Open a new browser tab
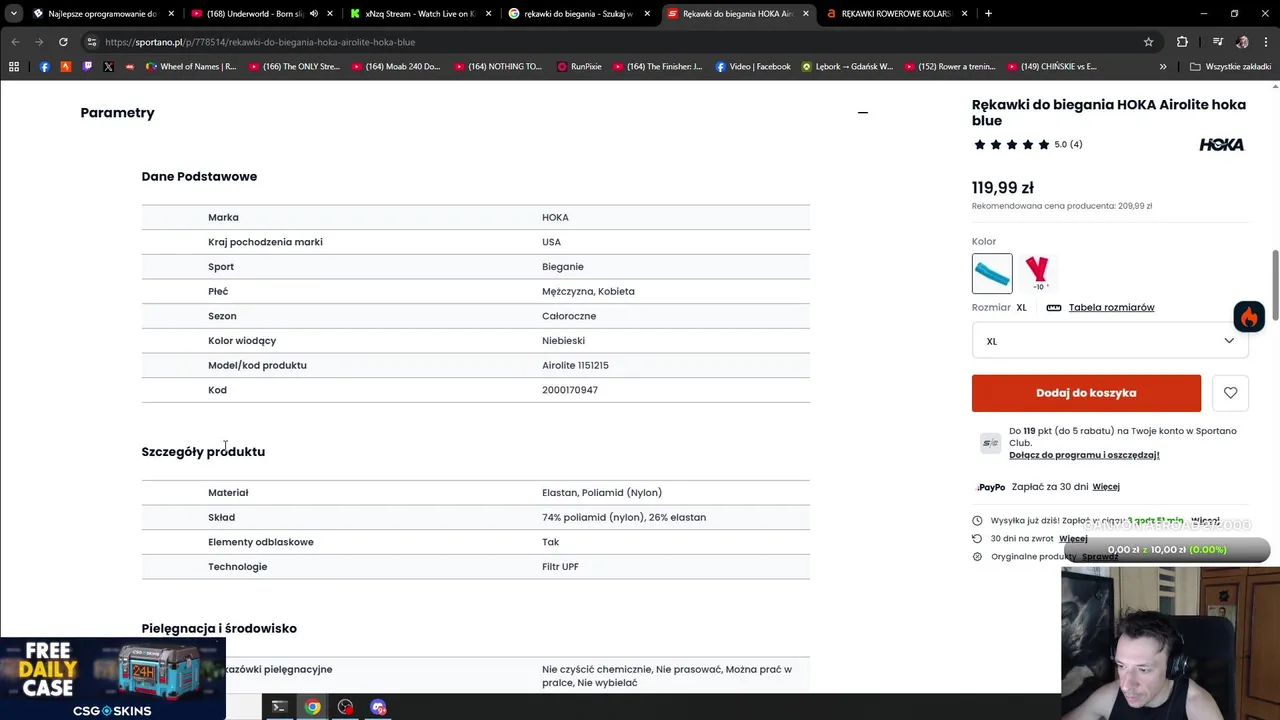 988,14
